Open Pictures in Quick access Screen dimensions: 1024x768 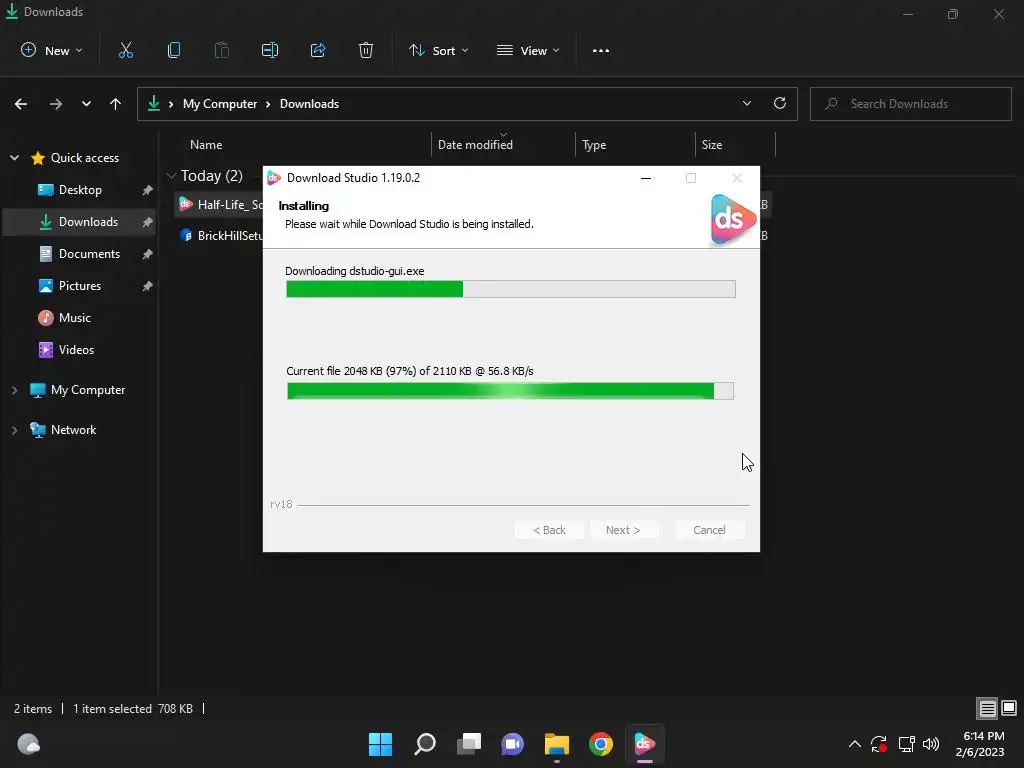[80, 286]
